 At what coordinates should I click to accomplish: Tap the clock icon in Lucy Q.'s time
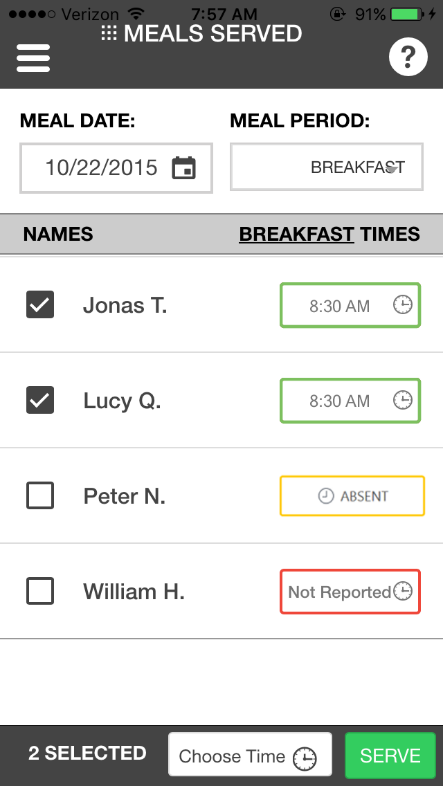[x=402, y=400]
